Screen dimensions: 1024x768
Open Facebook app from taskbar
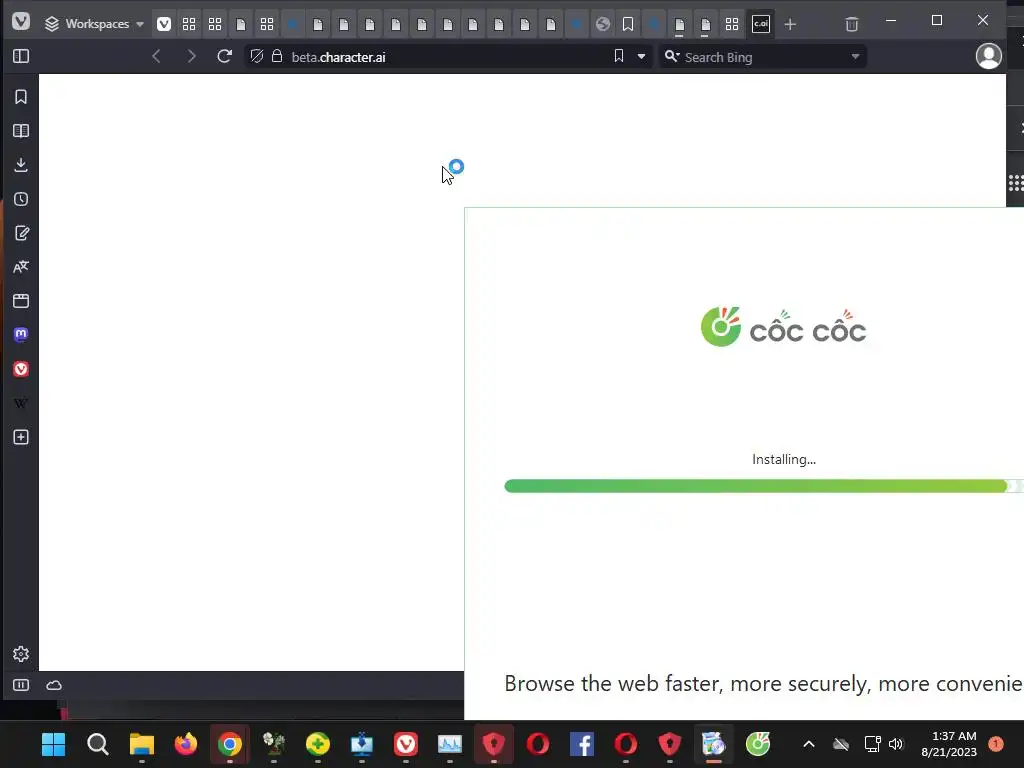(582, 744)
